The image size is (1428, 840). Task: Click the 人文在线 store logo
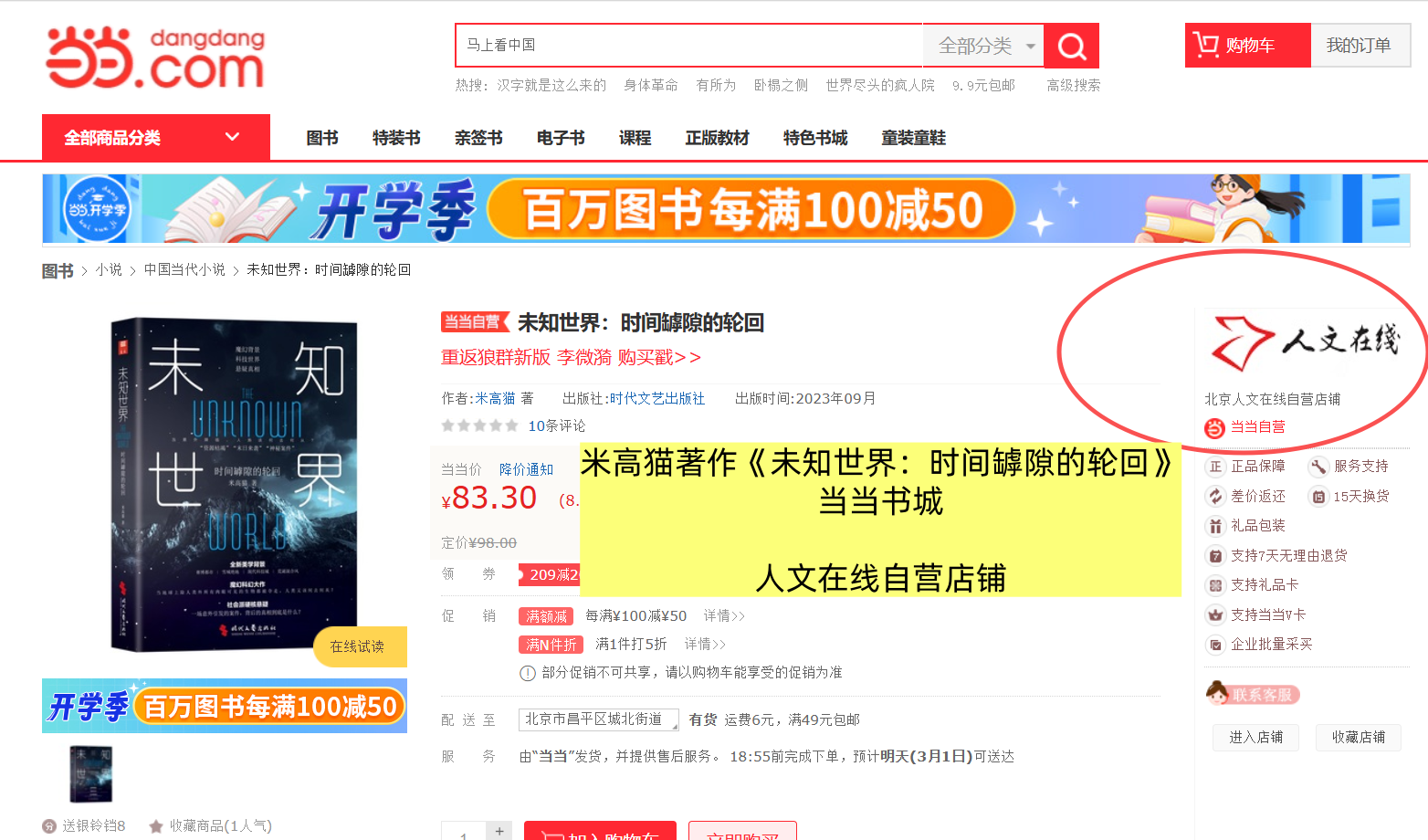(1305, 341)
